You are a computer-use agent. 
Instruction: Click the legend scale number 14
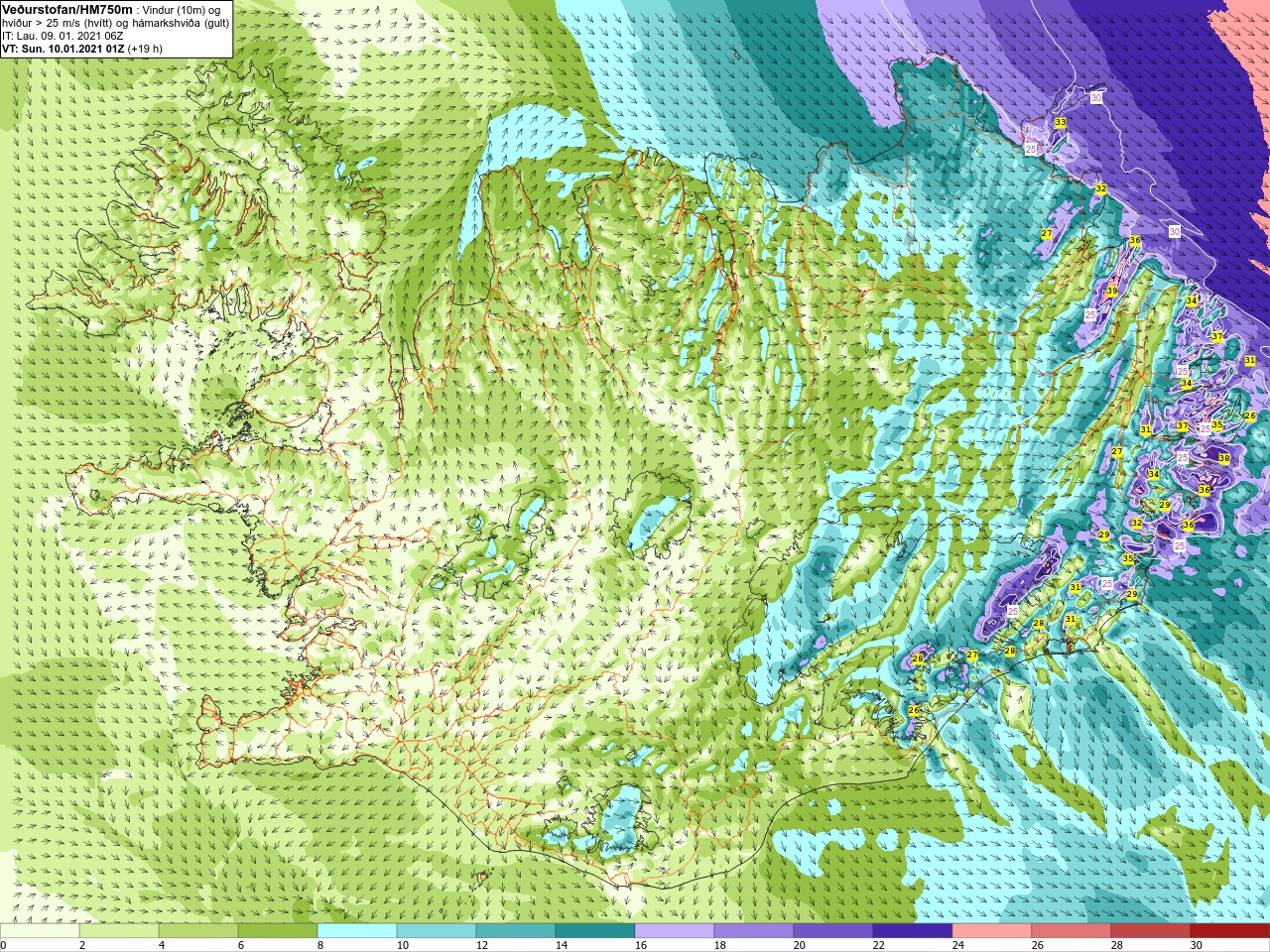(x=562, y=945)
